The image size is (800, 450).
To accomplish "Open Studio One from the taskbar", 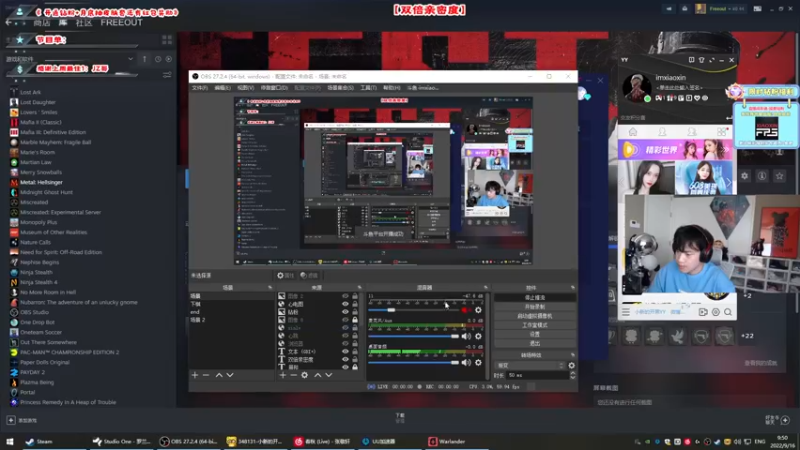I will pos(121,441).
